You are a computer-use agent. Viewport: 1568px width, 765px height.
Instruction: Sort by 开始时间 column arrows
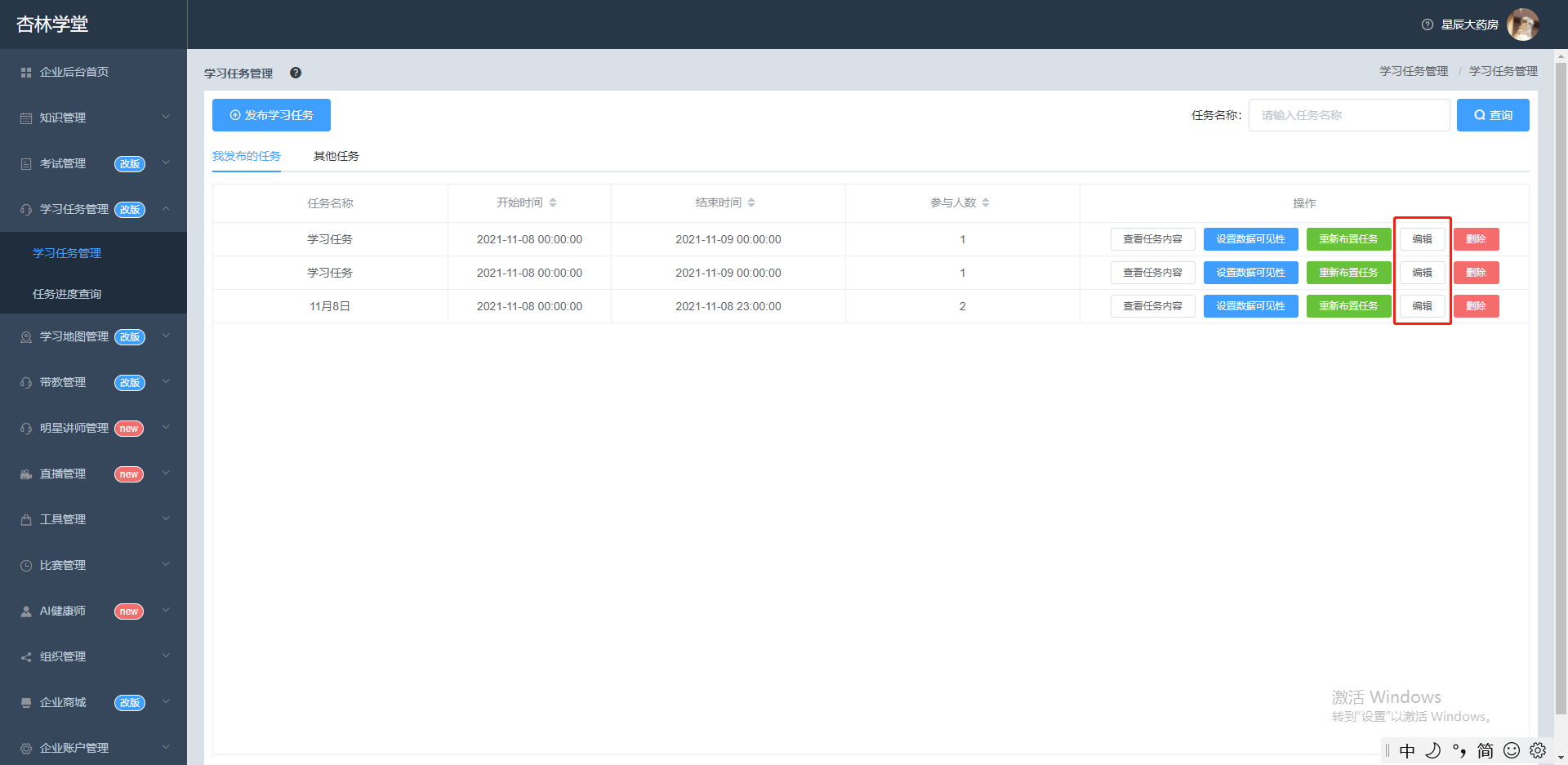coord(553,202)
